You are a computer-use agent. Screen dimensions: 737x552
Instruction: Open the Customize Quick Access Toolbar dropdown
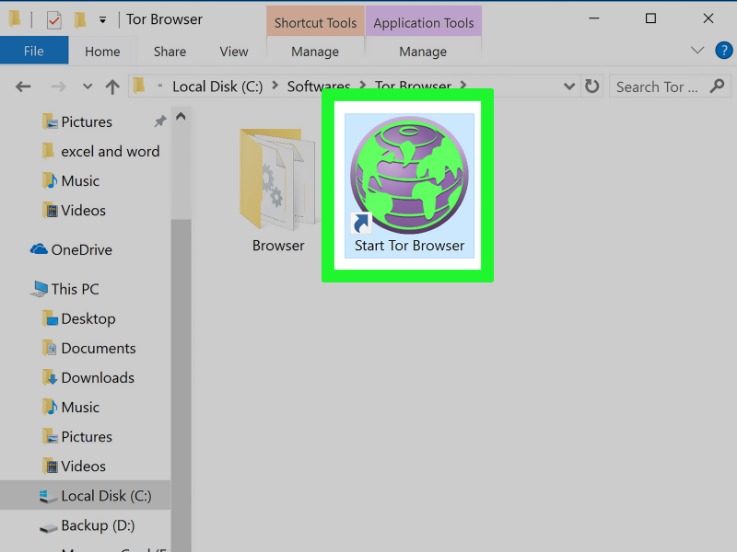[x=102, y=20]
